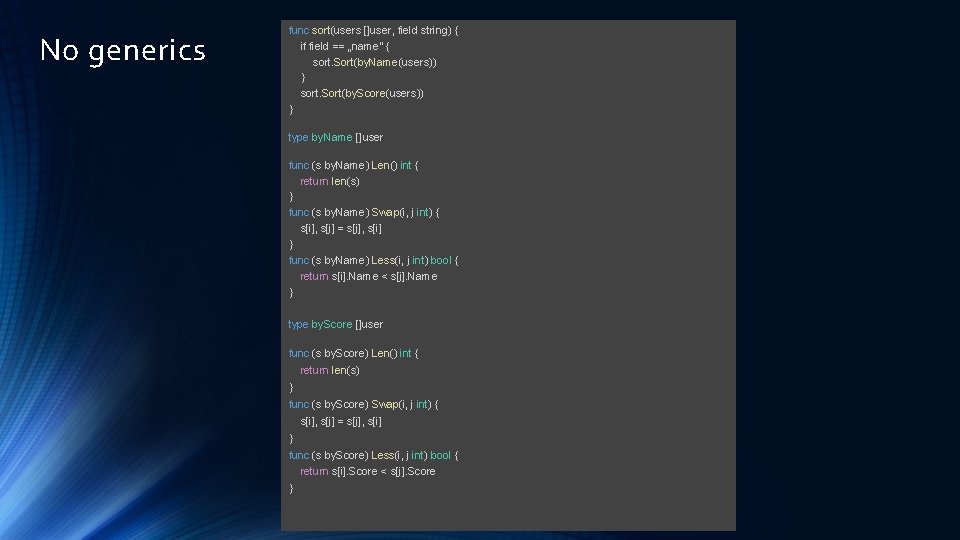
Task: Click the "type byScore []user" declaration
Action: click(x=336, y=324)
